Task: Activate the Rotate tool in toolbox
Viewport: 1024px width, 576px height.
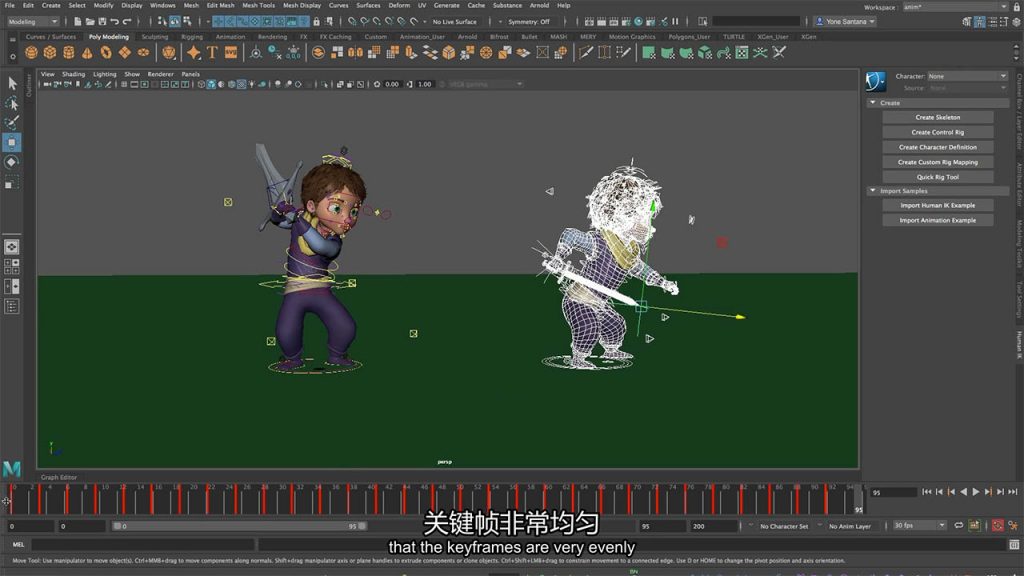Action: (x=12, y=162)
